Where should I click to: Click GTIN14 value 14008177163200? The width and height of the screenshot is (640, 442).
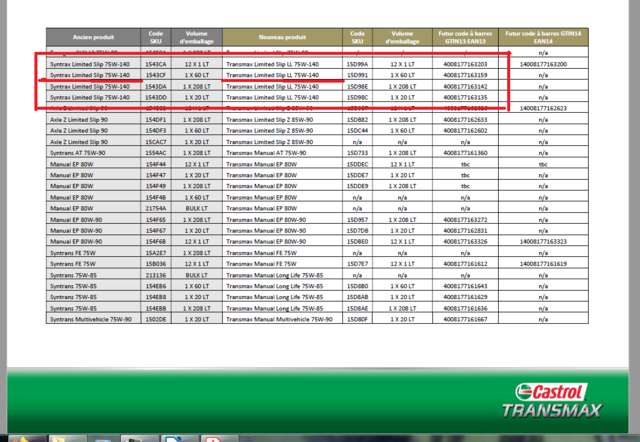[543, 64]
